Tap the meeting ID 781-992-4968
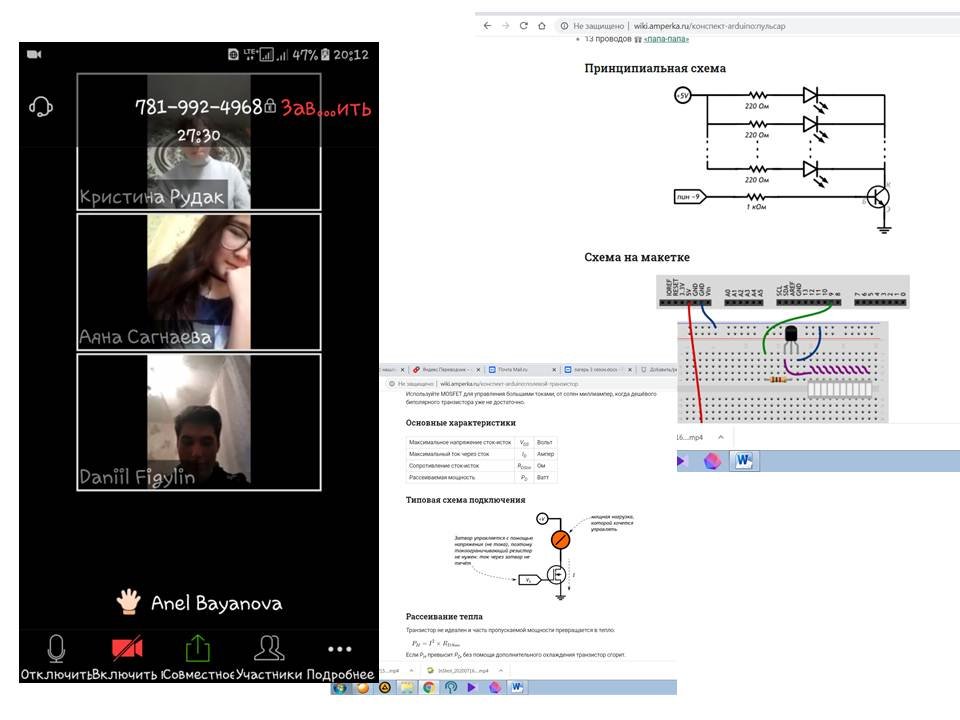This screenshot has width=960, height=720. click(x=198, y=107)
